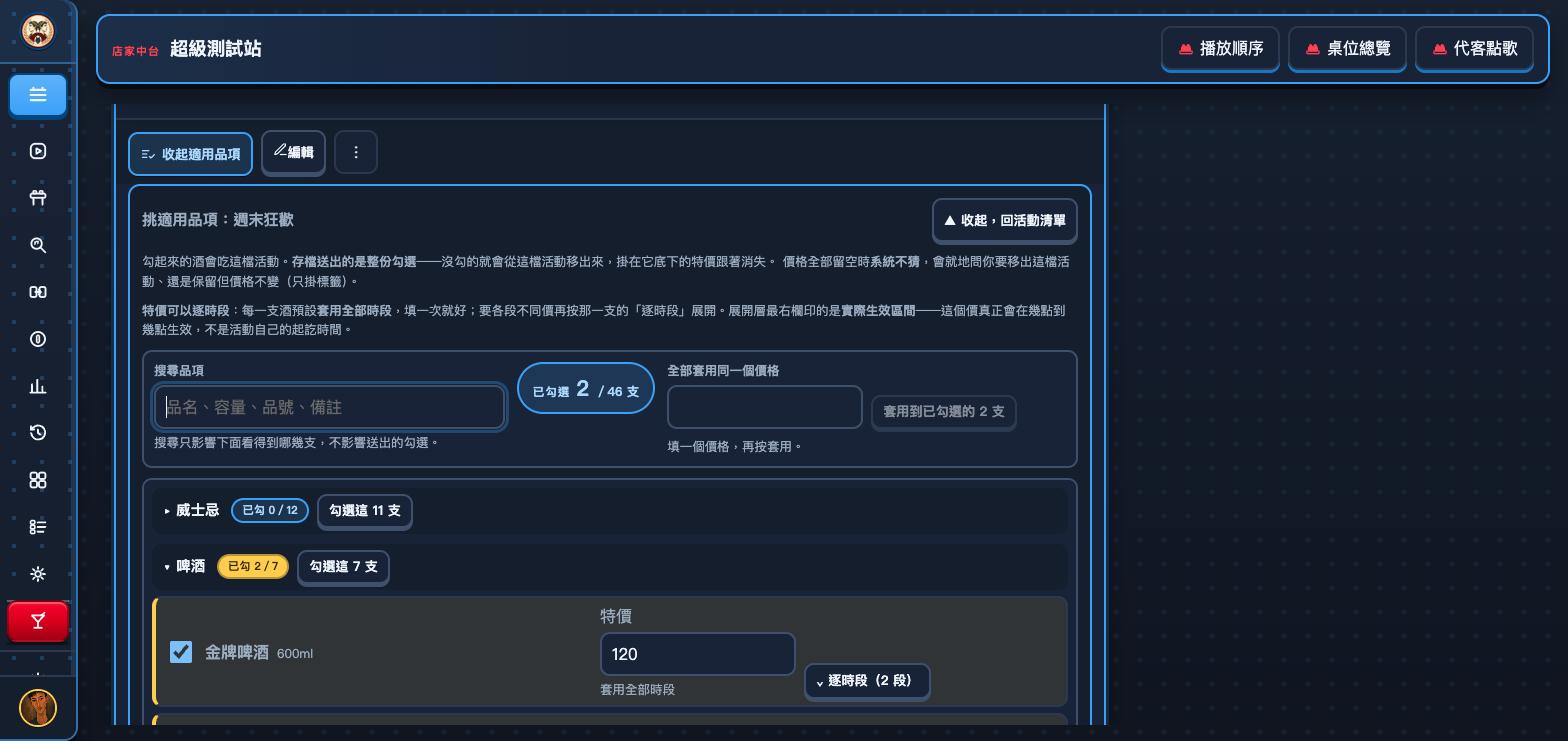This screenshot has height=741, width=1568.
Task: Click 勾選這 11 支 for 威士忌
Action: click(365, 510)
